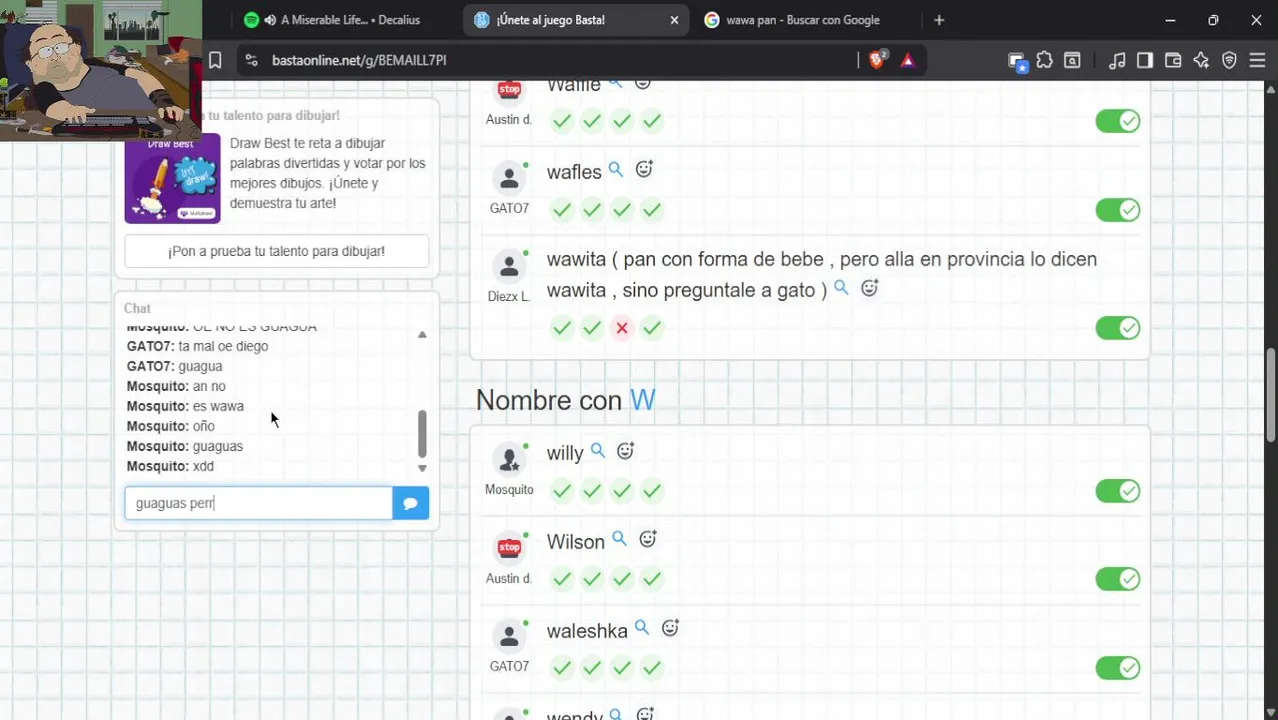Open the site settings icon in the address bar
Image resolution: width=1278 pixels, height=720 pixels.
pos(251,60)
